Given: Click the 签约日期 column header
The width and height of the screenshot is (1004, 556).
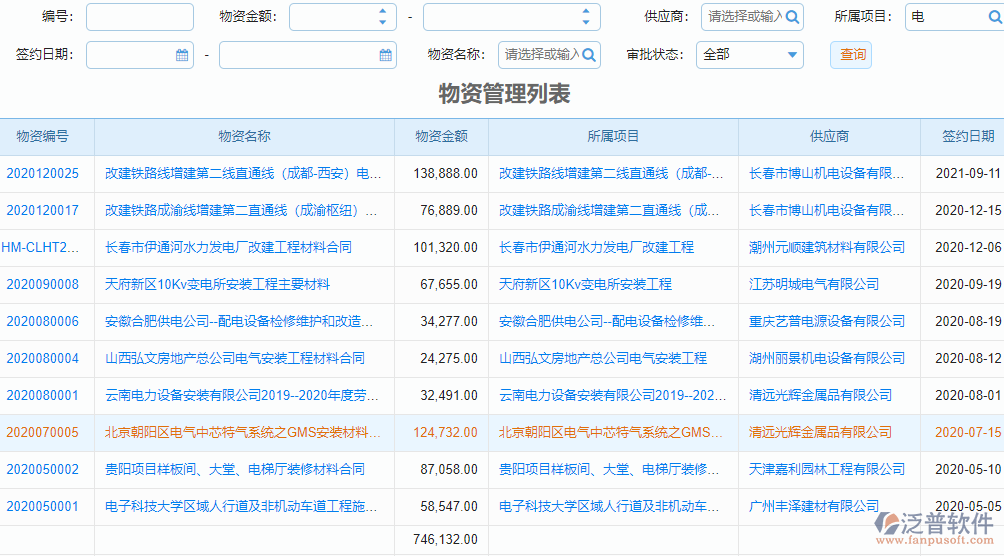Looking at the screenshot, I should pyautogui.click(x=967, y=137).
